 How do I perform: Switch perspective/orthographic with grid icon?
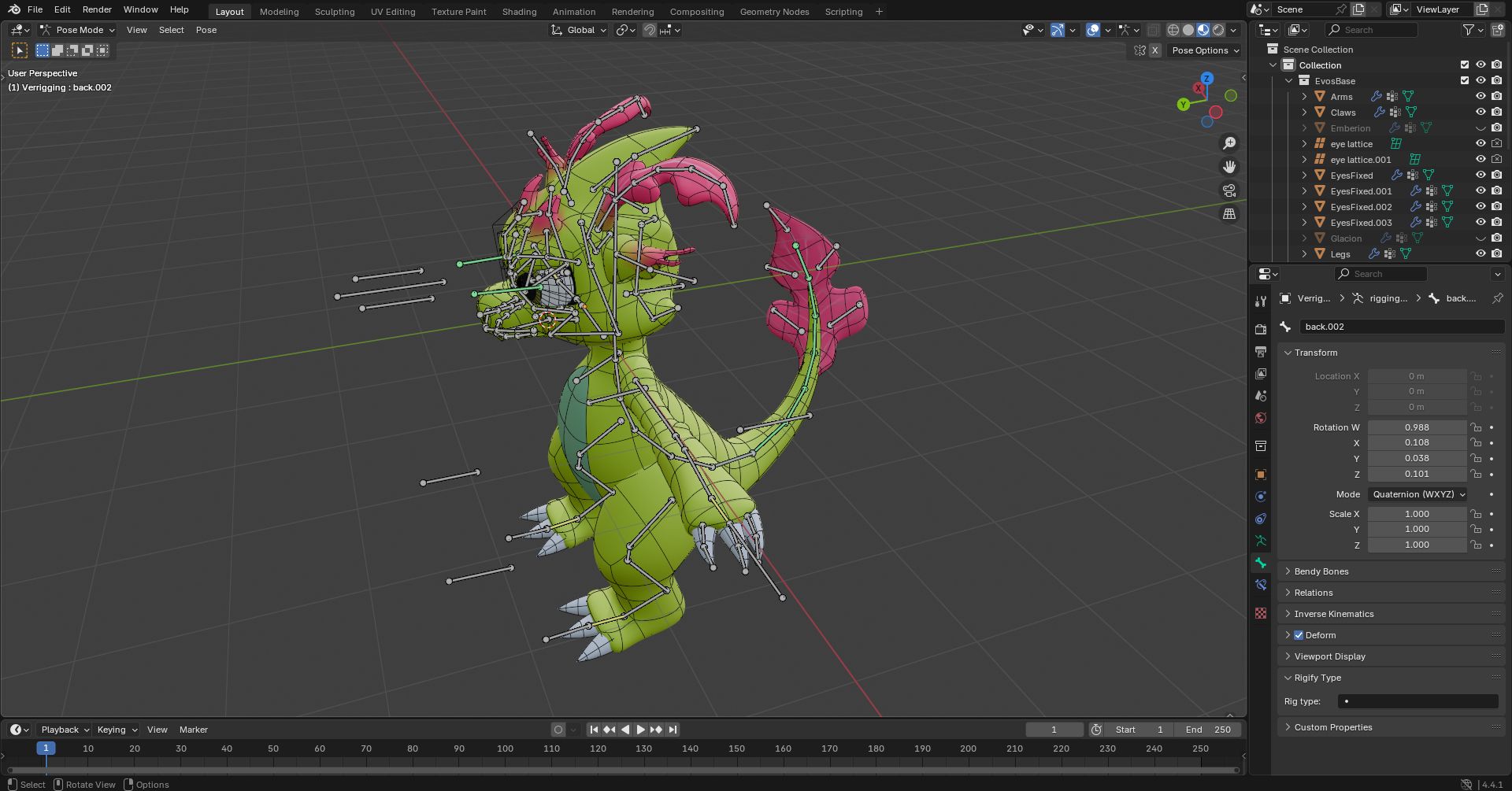tap(1229, 214)
